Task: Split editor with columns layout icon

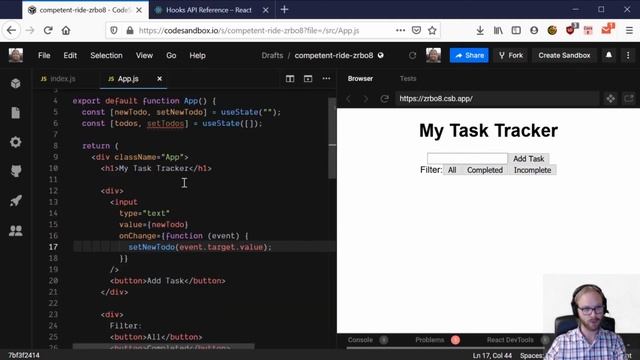Action: [290, 78]
